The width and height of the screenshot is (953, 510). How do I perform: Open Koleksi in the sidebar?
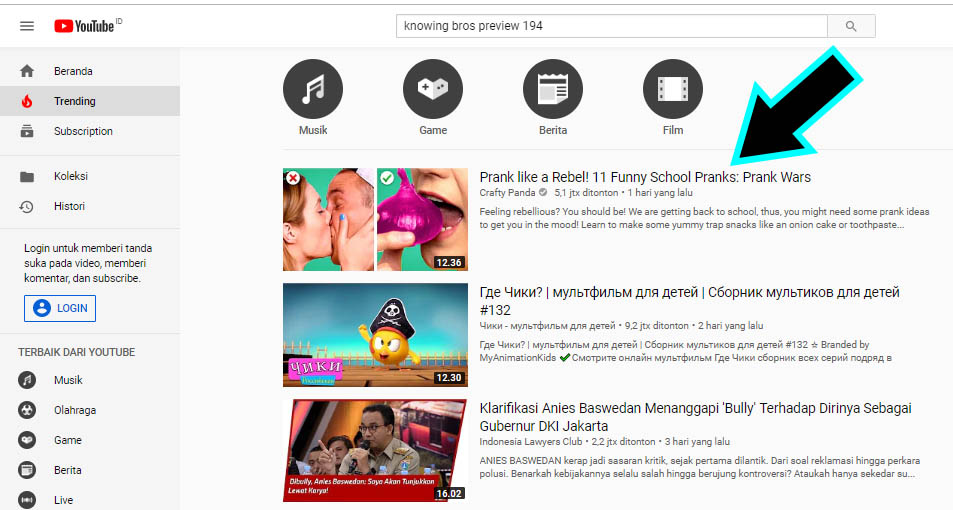click(90, 176)
